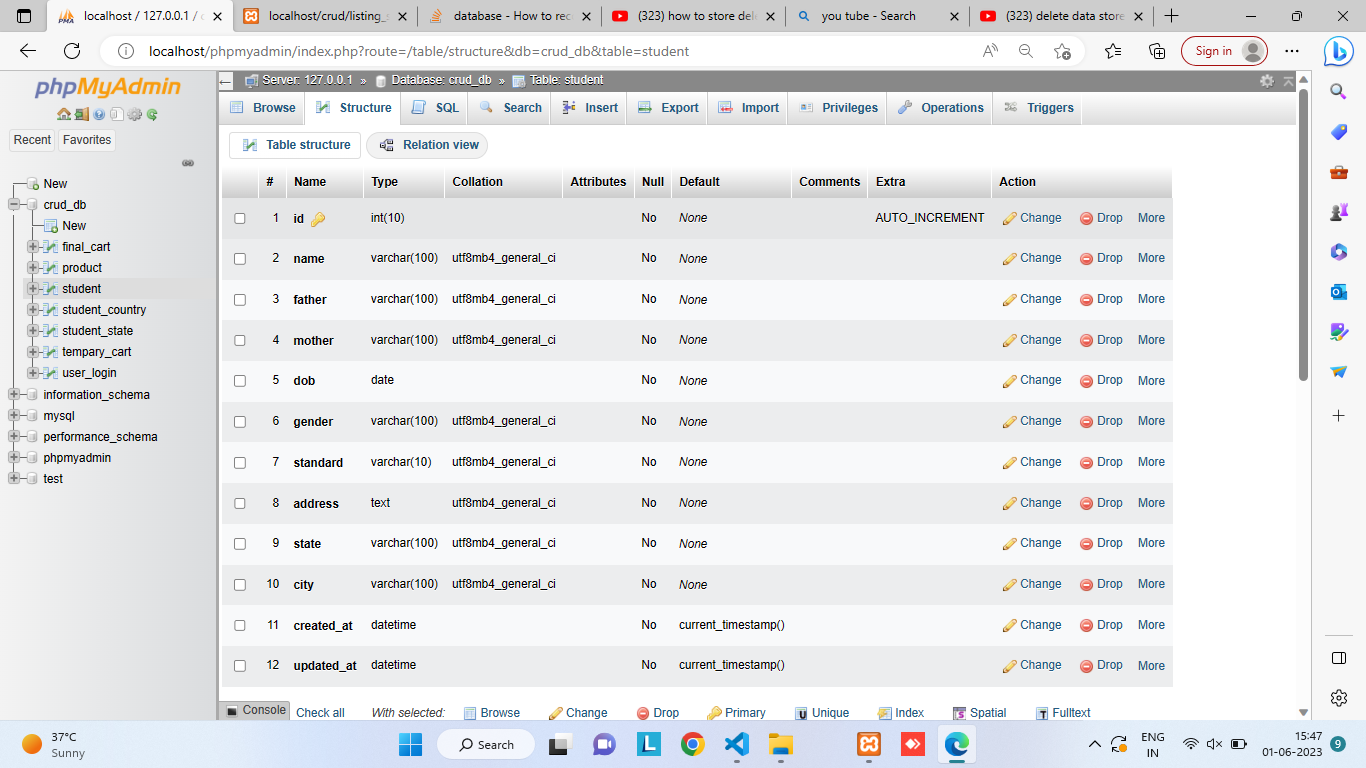This screenshot has height=768, width=1366.
Task: Open More dropdown for created_at column
Action: click(x=1151, y=625)
